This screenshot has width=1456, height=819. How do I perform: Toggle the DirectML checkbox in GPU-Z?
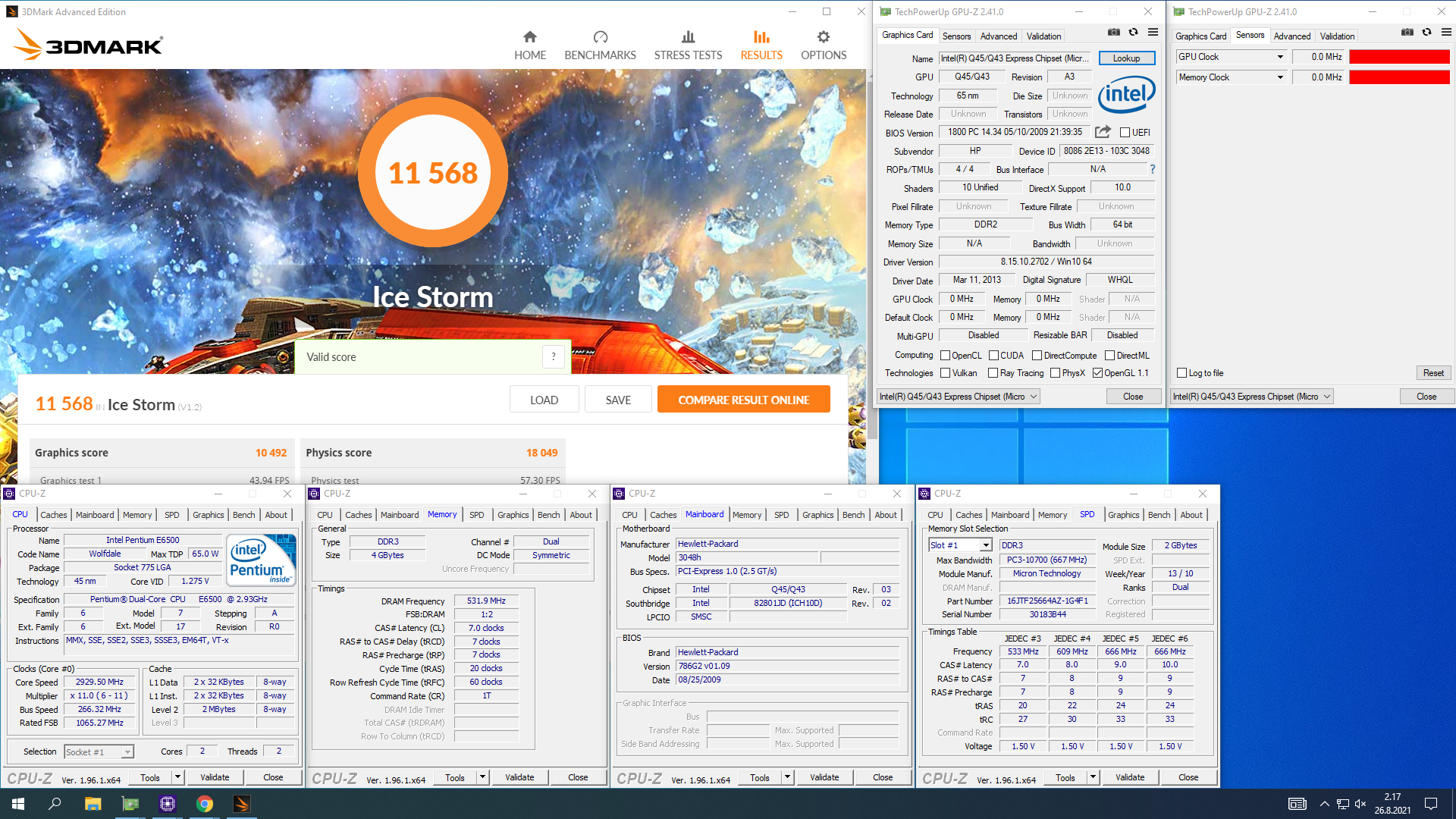coord(1109,356)
